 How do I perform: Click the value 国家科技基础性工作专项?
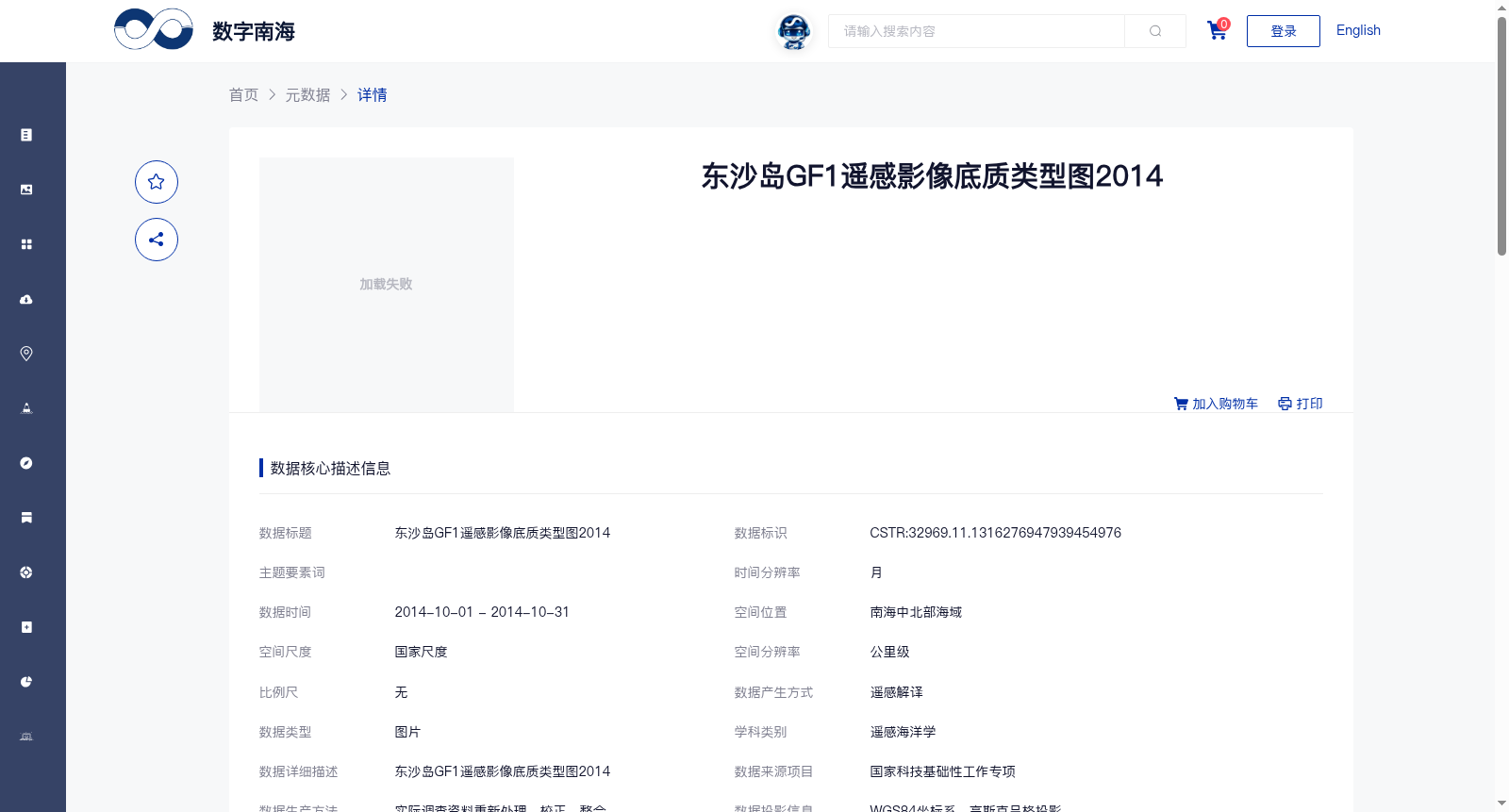coord(942,771)
